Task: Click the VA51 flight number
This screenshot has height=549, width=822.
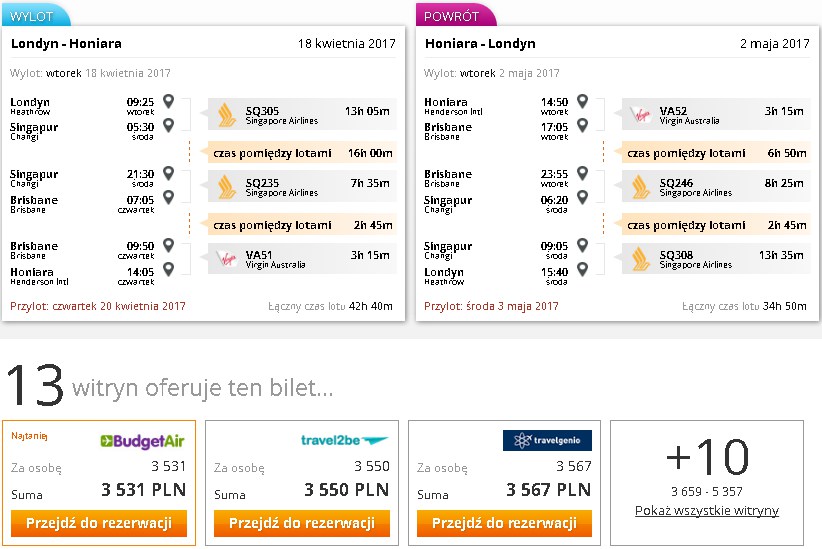Action: (x=259, y=255)
